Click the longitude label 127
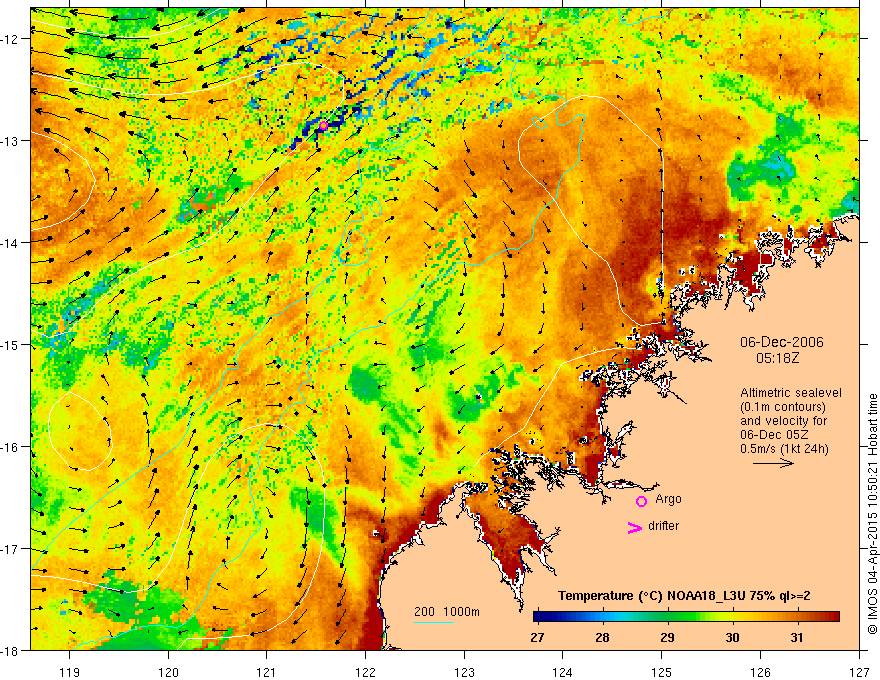The height and width of the screenshot is (680, 880). pos(859,672)
